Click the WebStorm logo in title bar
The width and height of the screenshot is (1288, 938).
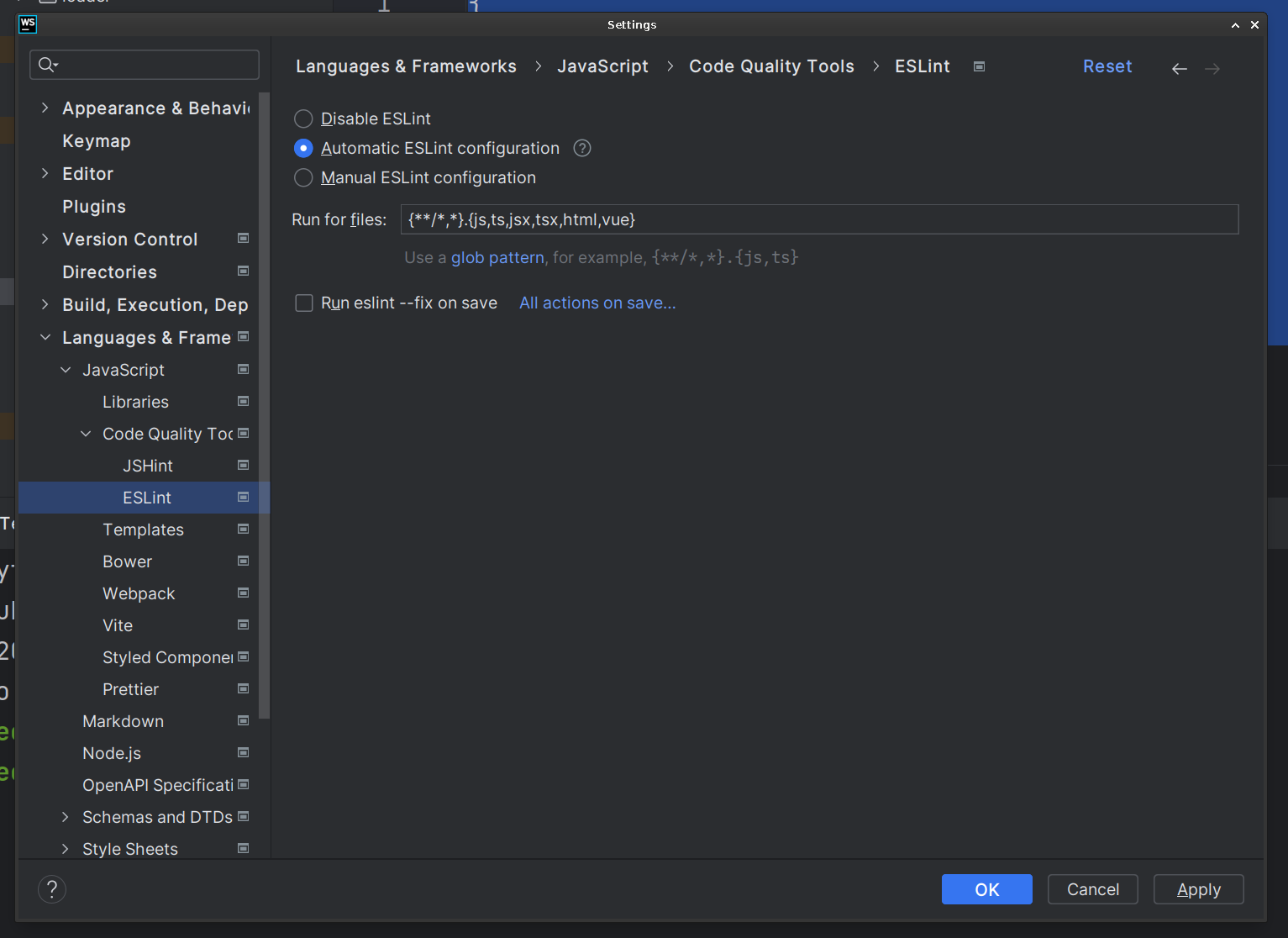point(28,24)
